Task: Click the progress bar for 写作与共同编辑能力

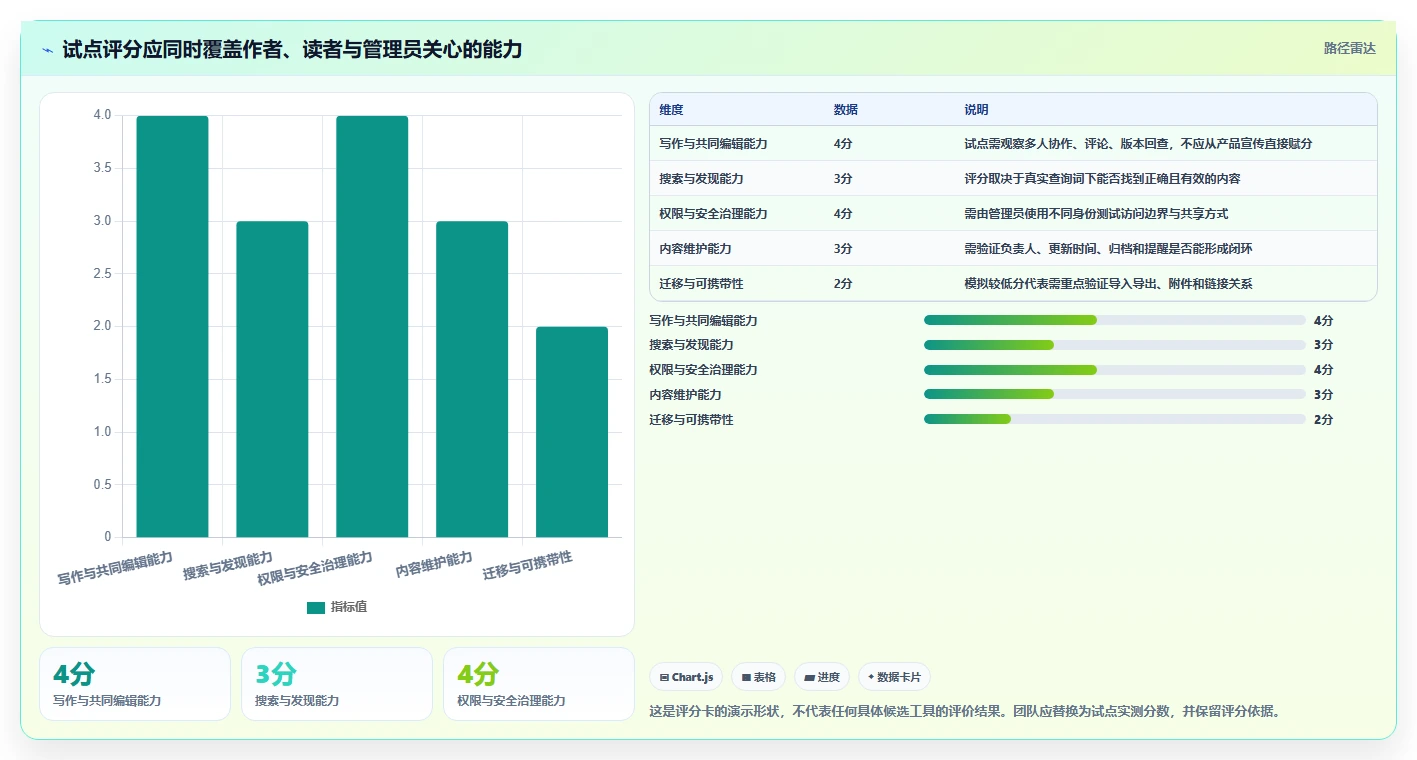Action: [x=1115, y=320]
